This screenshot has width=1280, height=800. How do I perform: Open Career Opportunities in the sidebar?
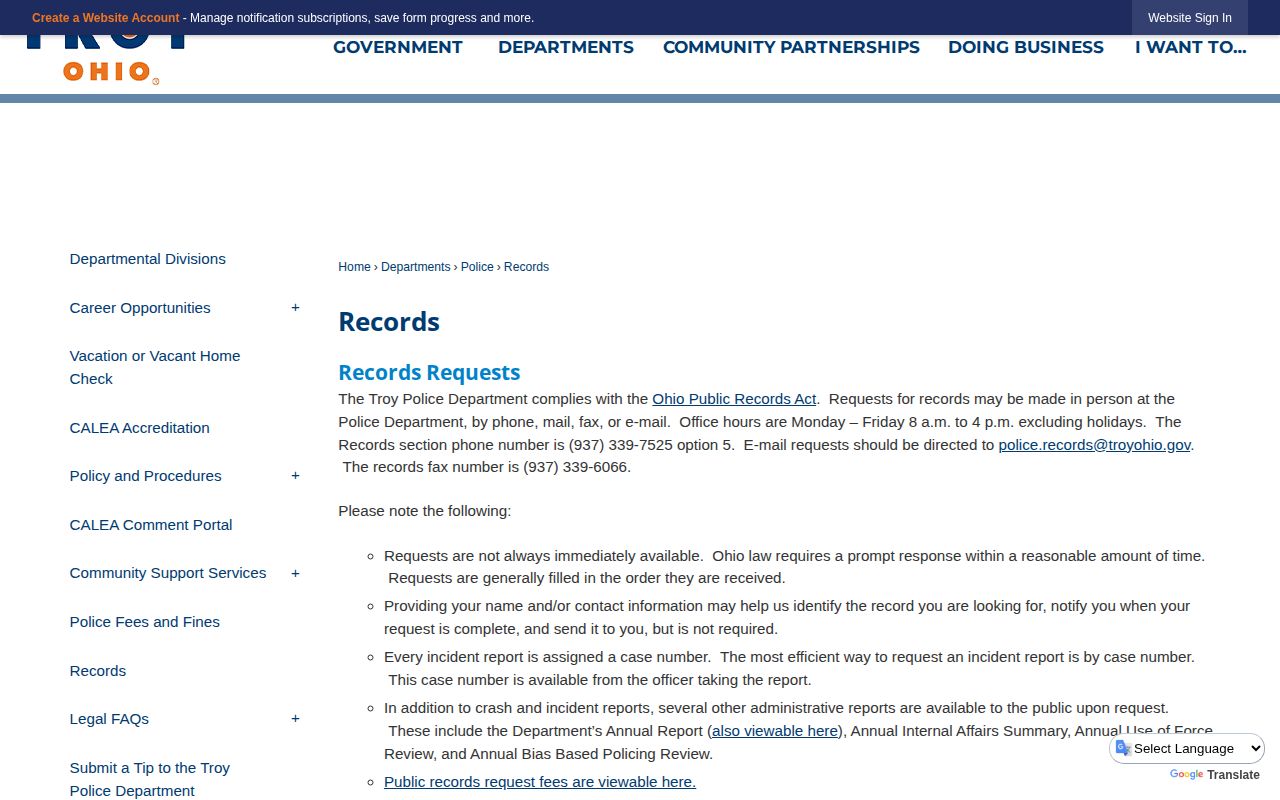pyautogui.click(x=140, y=308)
